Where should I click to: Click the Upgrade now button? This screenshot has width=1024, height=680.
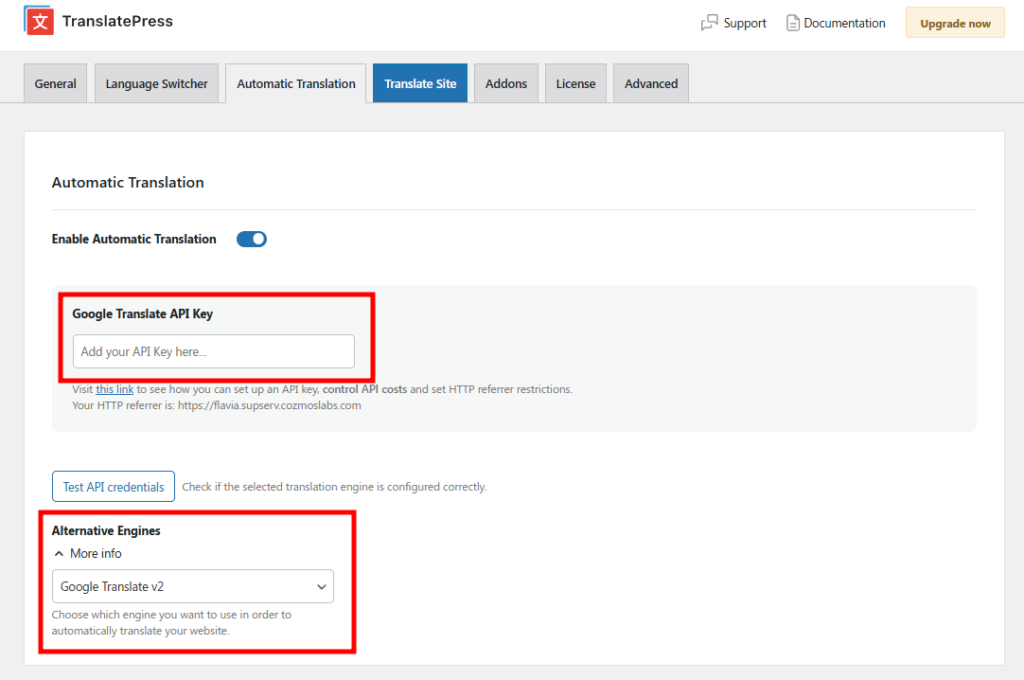954,22
